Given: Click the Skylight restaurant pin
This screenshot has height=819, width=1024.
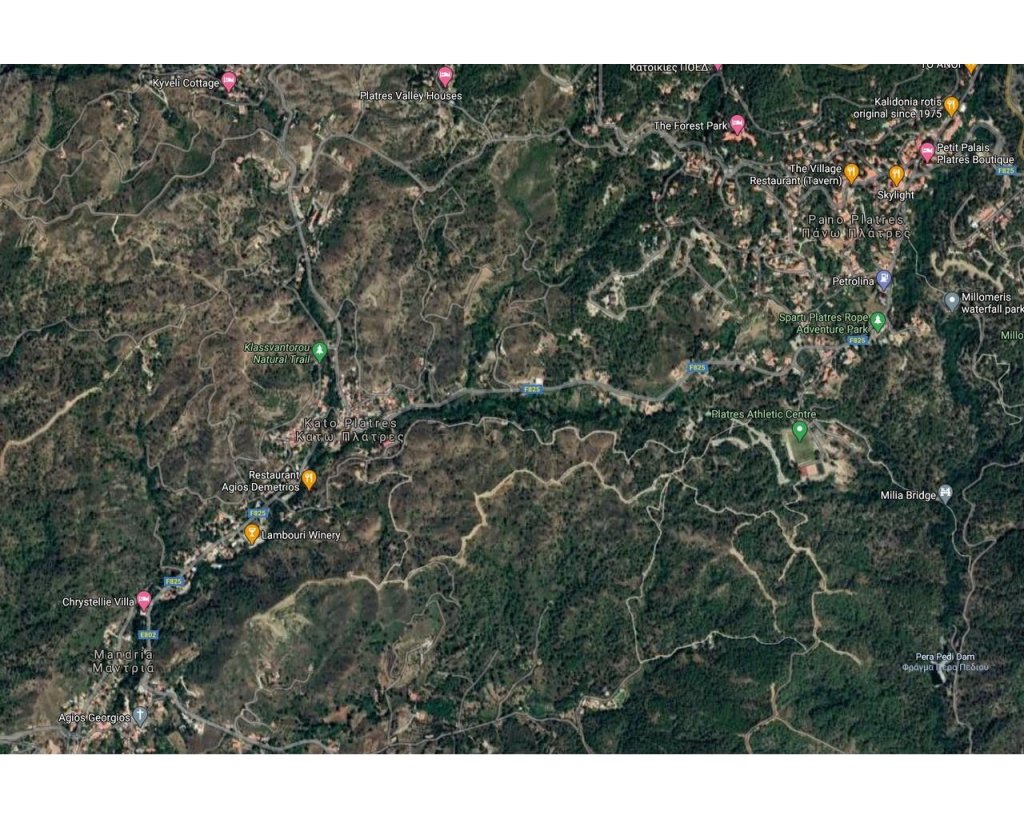Looking at the screenshot, I should point(896,175).
